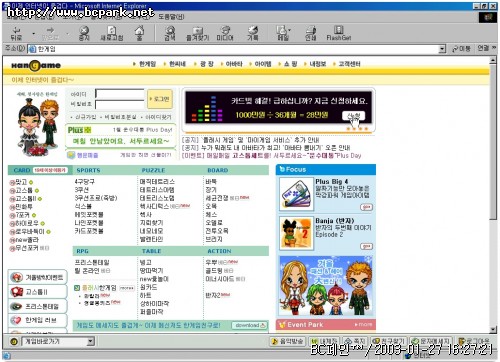Open the 매직테트리스 puzzle game link
This screenshot has width=500, height=362.
point(157,182)
